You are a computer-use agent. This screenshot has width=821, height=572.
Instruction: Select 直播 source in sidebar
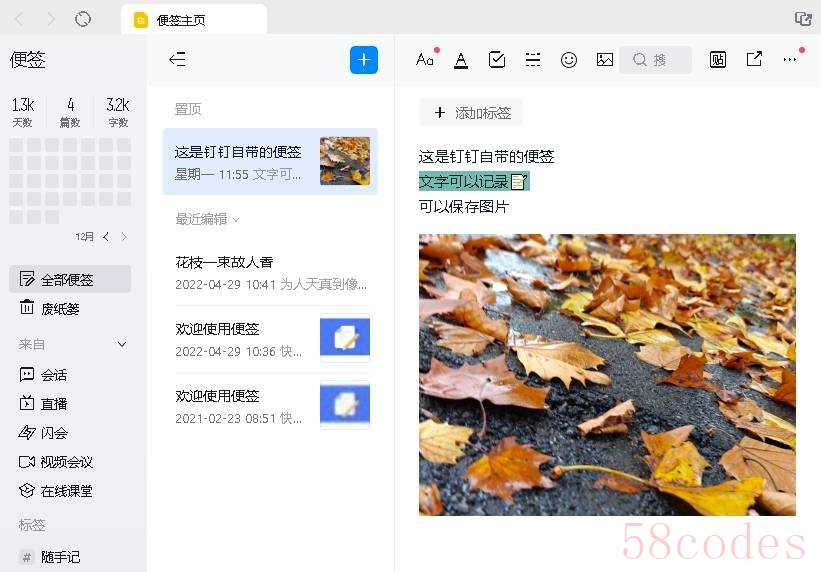pyautogui.click(x=70, y=404)
